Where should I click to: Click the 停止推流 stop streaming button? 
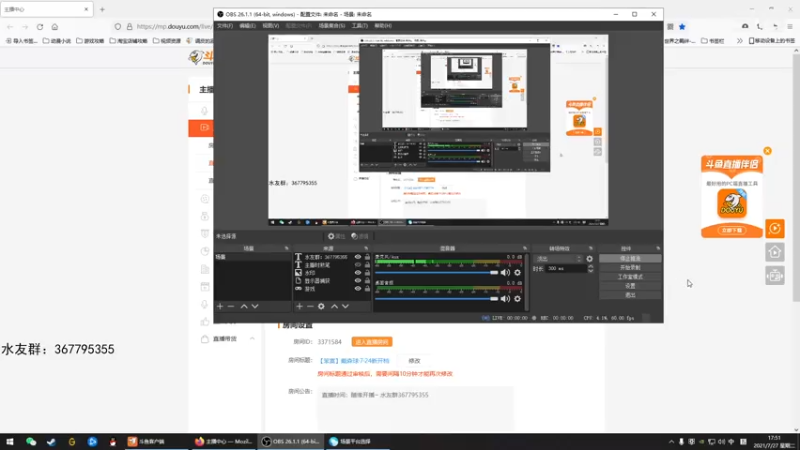[x=630, y=259]
